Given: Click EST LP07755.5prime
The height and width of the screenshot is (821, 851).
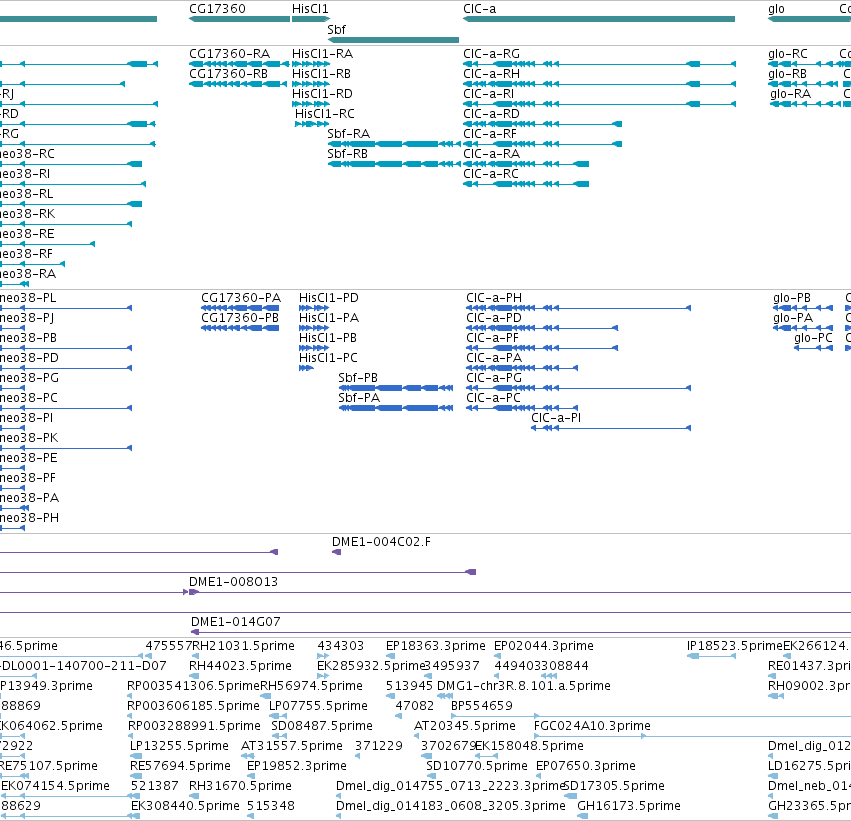Looking at the screenshot, I should 278,716.
